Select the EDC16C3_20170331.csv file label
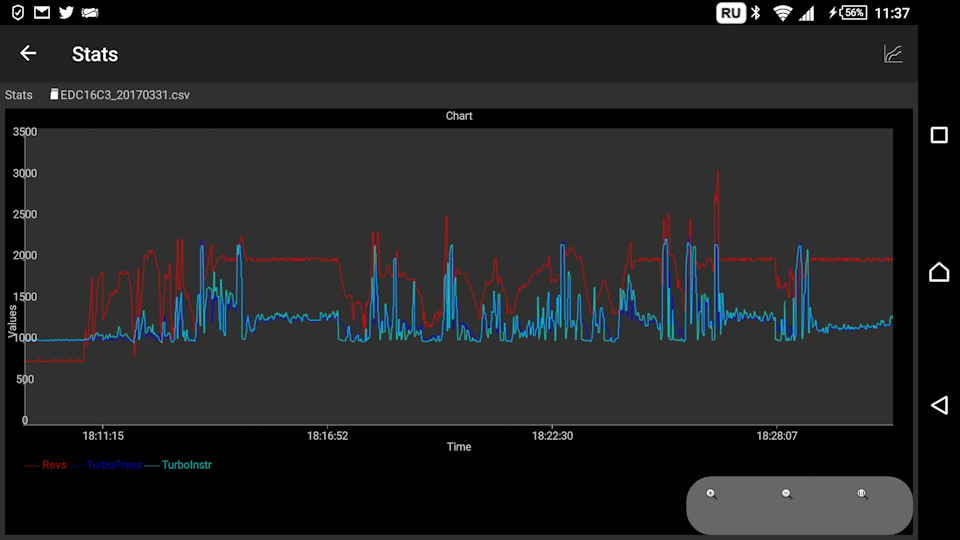This screenshot has width=960, height=540. (120, 95)
